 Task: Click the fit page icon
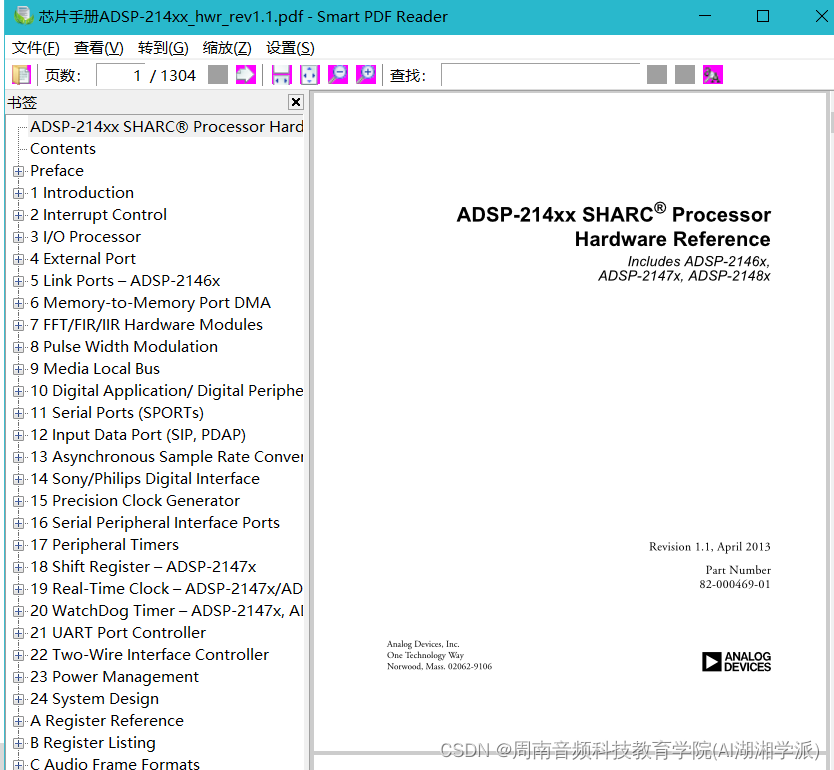[310, 75]
